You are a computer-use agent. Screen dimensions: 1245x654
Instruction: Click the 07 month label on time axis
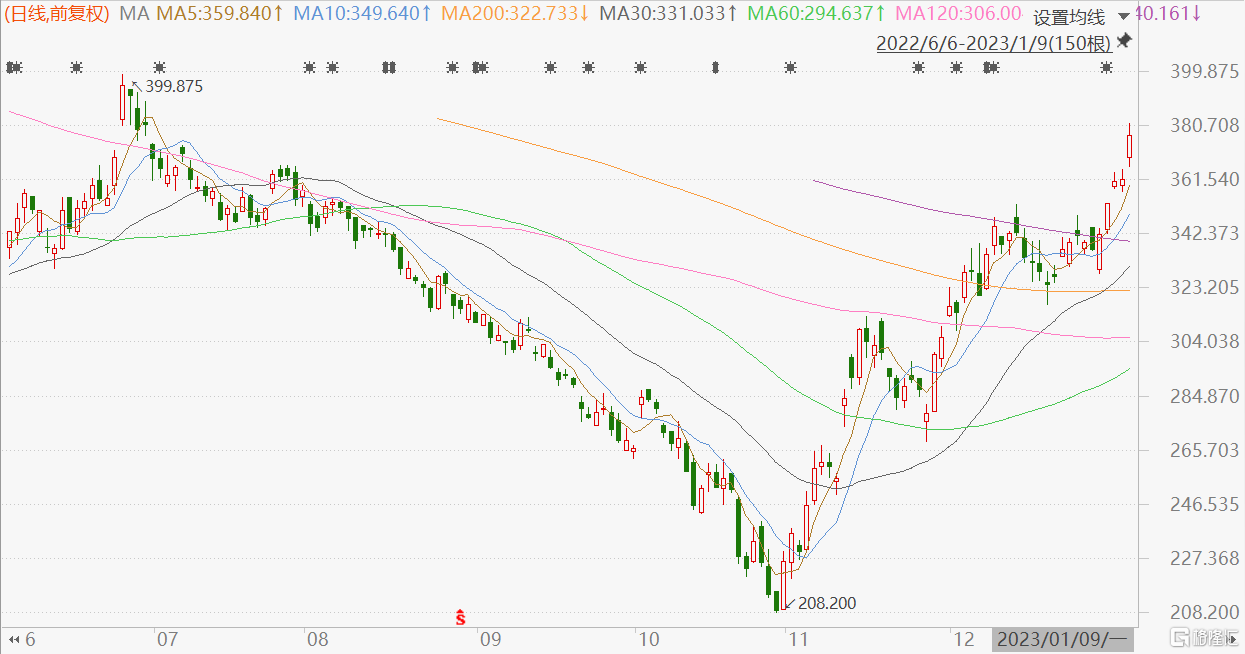click(x=167, y=639)
